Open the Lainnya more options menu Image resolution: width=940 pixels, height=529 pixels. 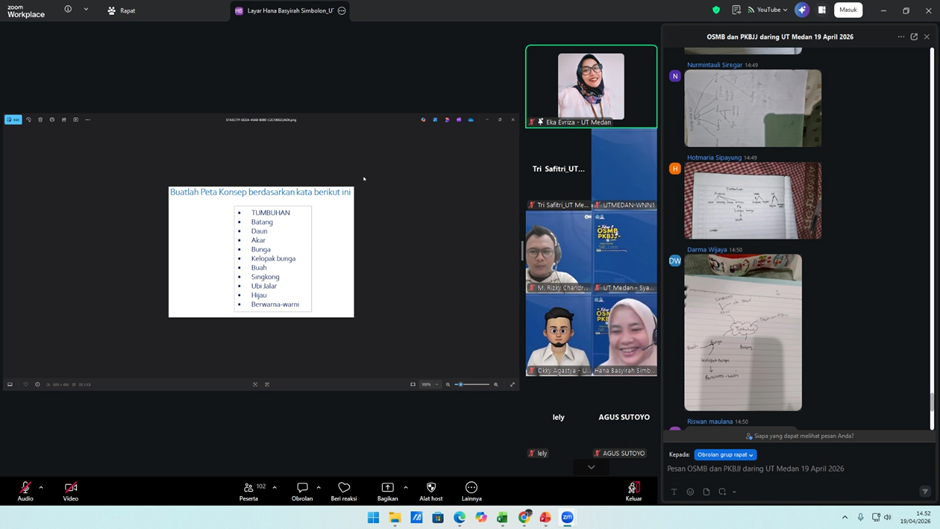click(471, 488)
